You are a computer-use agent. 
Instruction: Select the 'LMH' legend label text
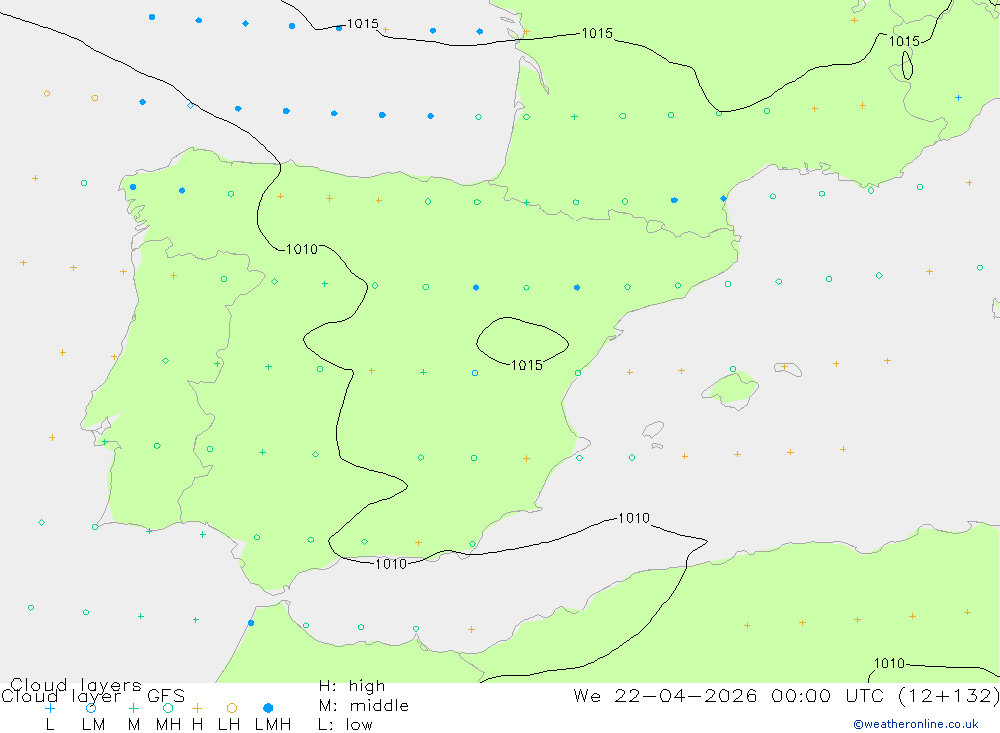(x=273, y=725)
